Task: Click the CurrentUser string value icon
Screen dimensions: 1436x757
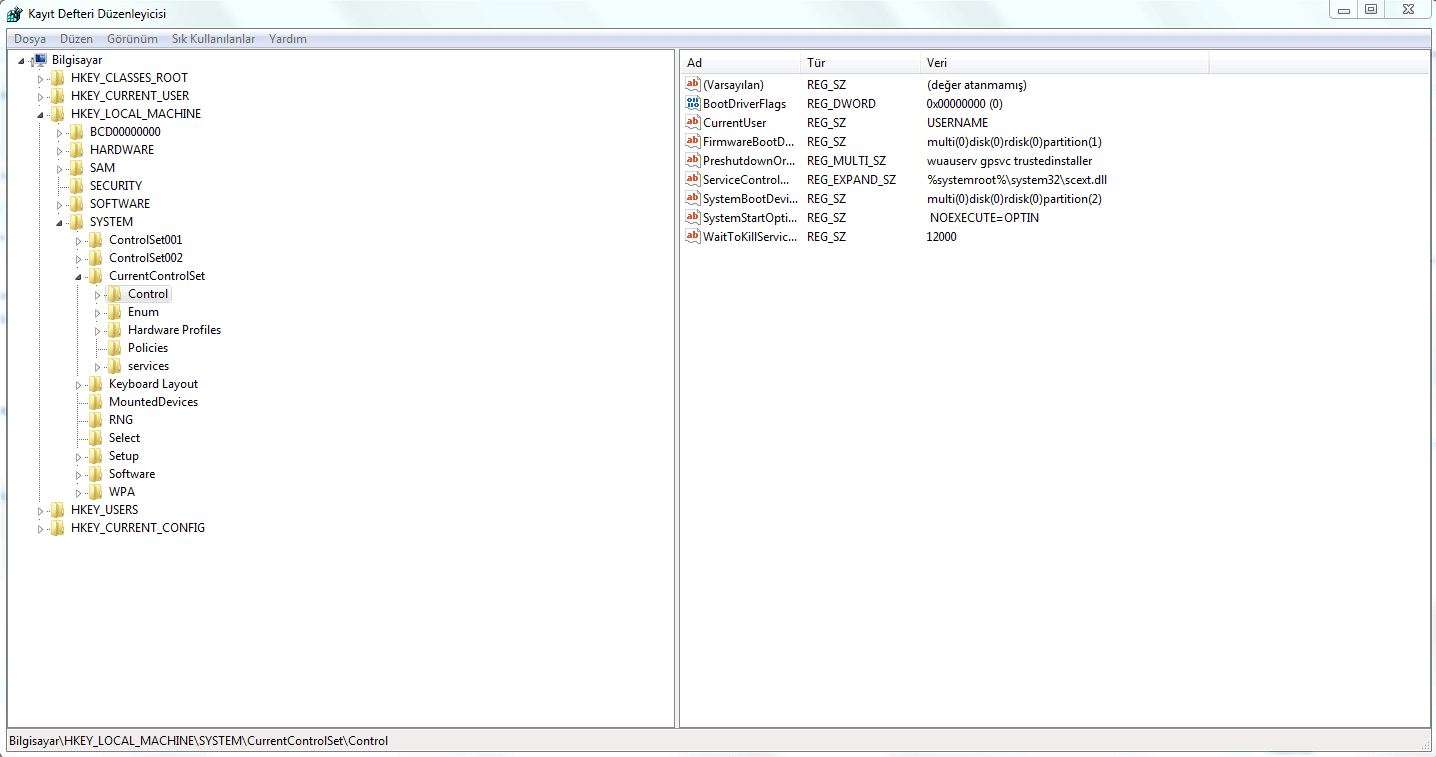Action: (693, 123)
